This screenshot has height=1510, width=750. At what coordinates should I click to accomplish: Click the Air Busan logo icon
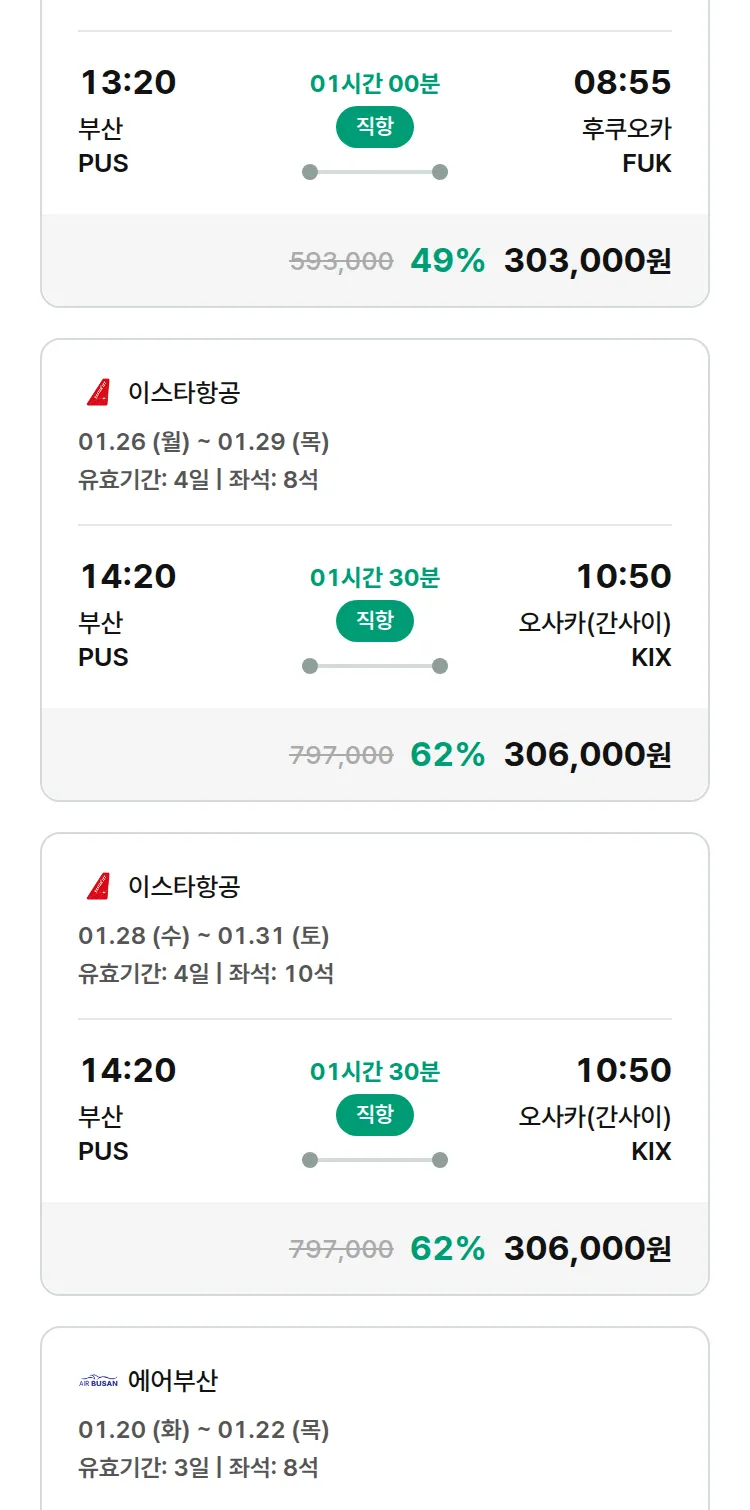click(98, 1382)
